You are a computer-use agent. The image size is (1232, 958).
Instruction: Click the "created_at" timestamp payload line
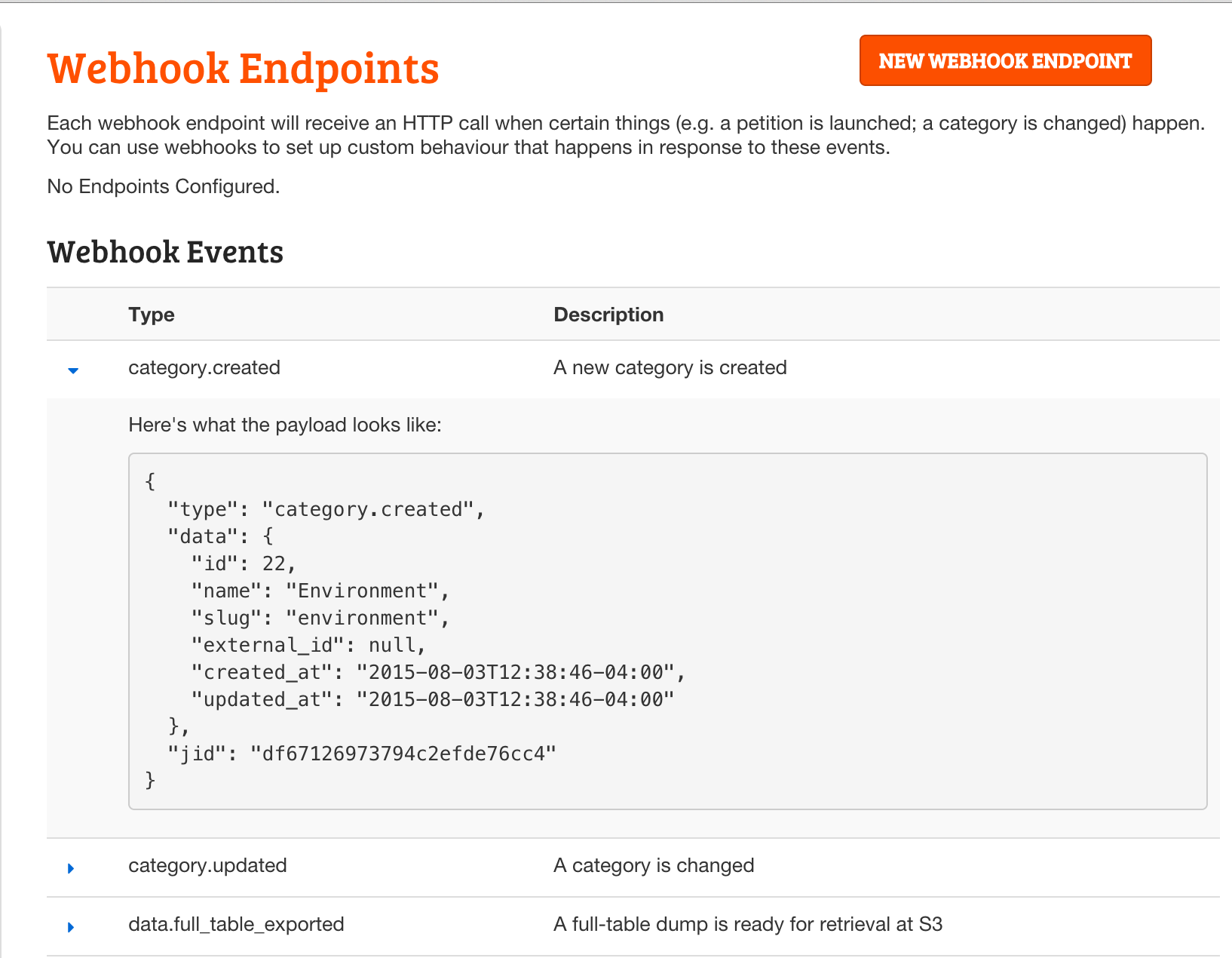coord(438,672)
